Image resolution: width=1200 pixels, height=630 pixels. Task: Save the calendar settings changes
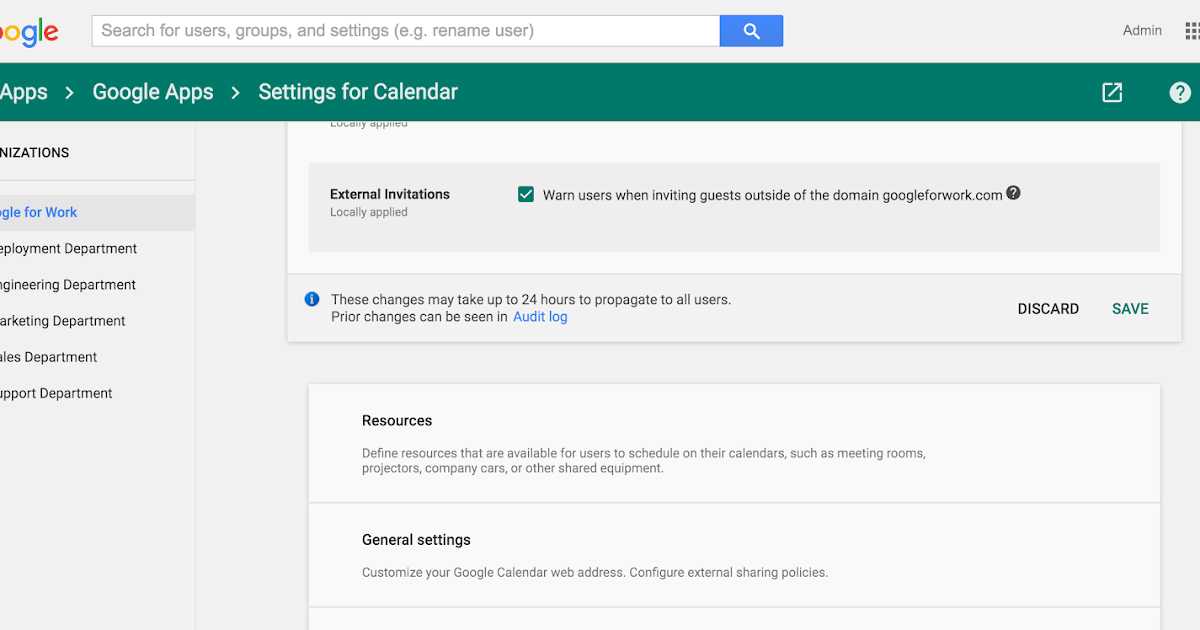(1130, 309)
